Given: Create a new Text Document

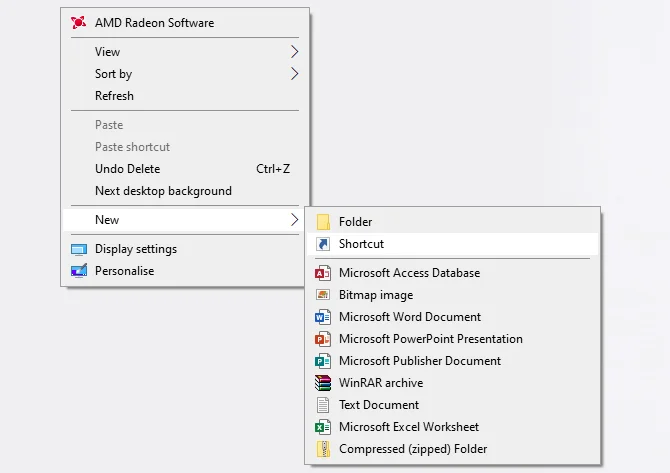Looking at the screenshot, I should (x=453, y=405).
